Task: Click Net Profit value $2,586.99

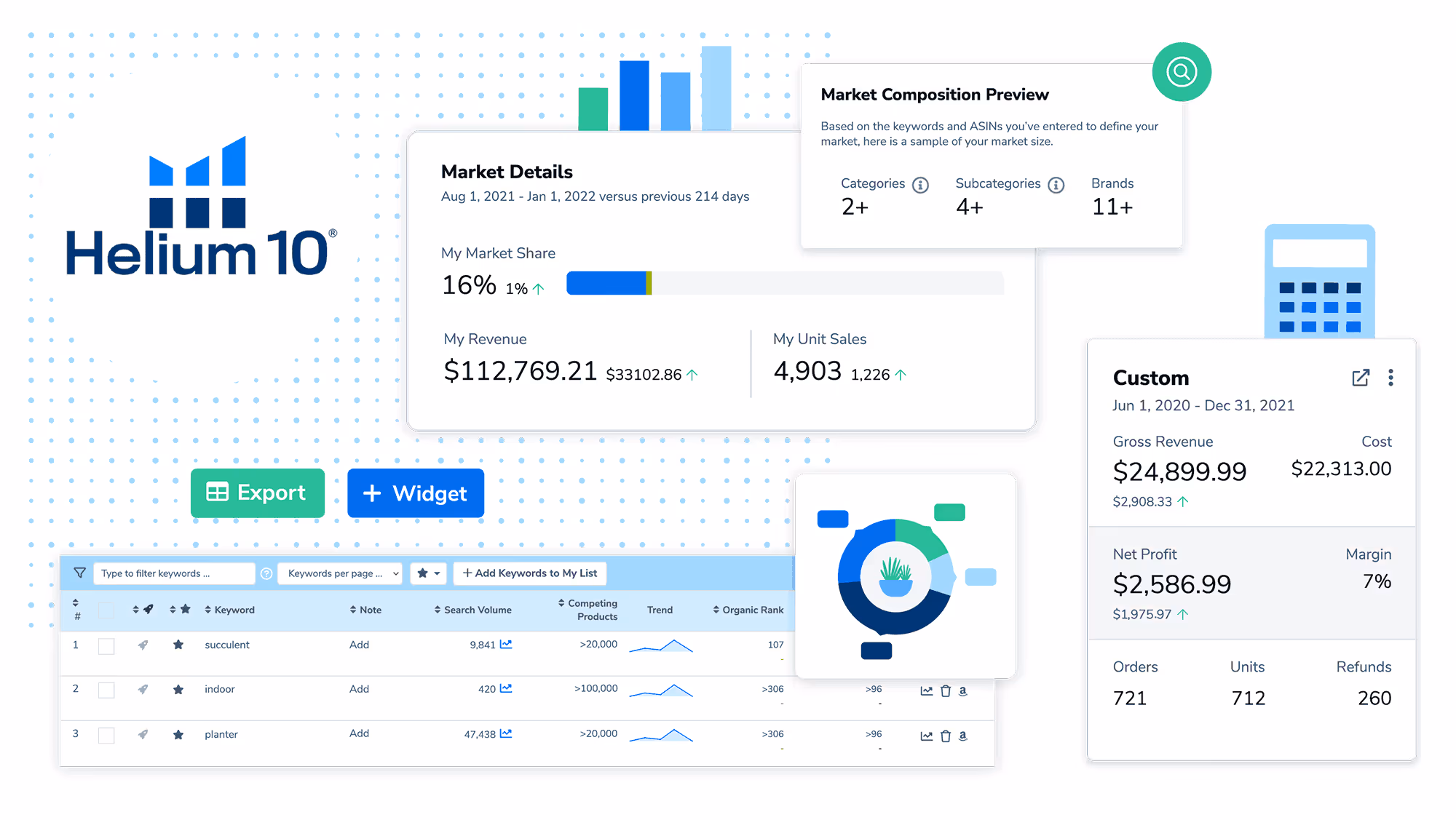Action: (1172, 584)
